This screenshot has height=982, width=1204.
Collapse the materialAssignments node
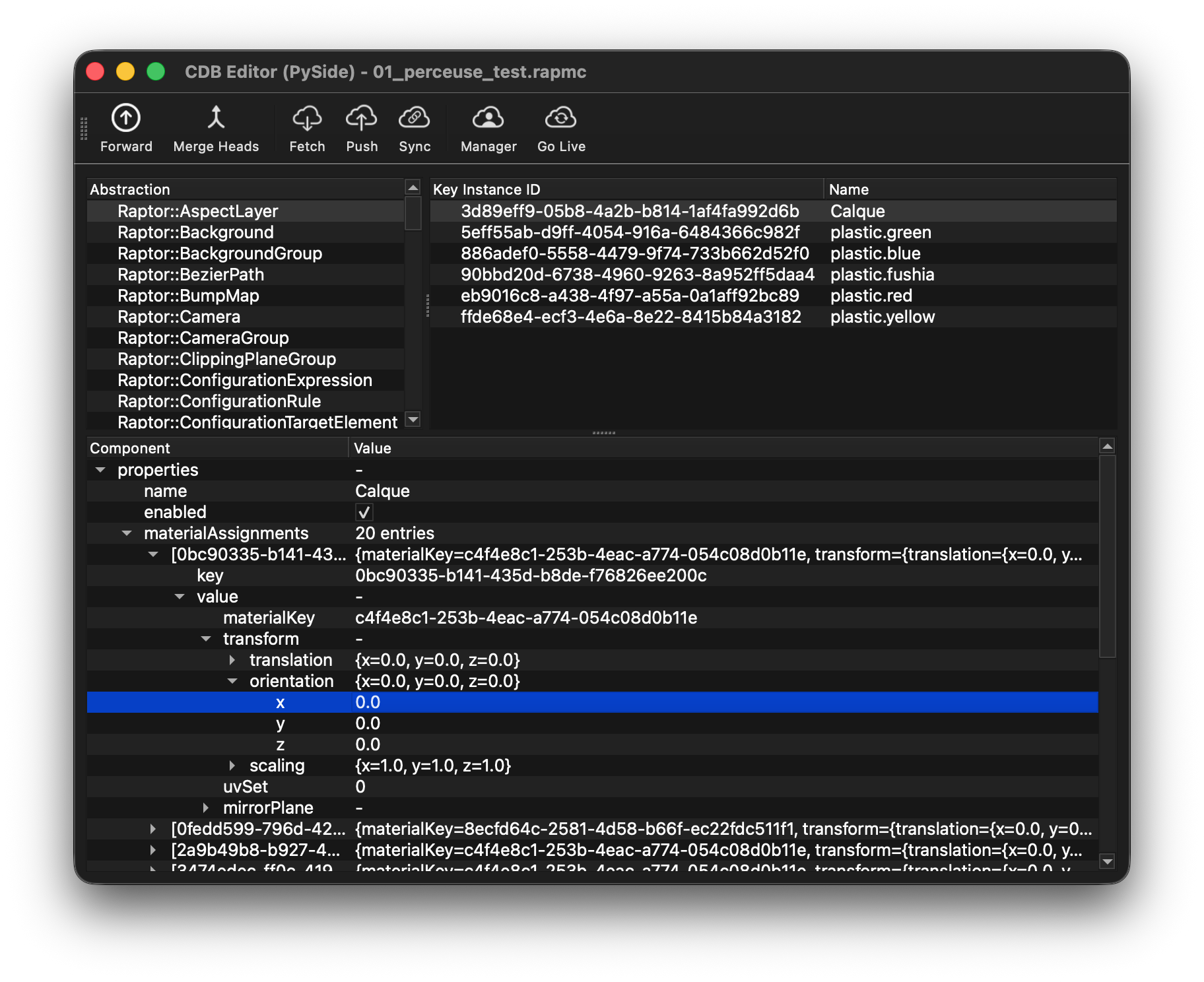click(127, 533)
